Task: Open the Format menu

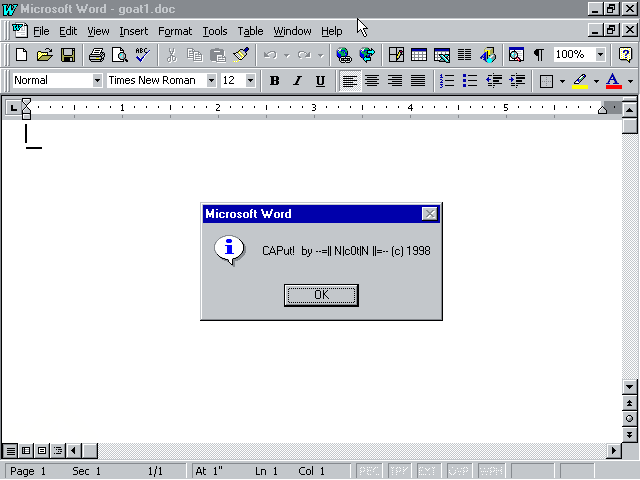Action: (x=175, y=31)
